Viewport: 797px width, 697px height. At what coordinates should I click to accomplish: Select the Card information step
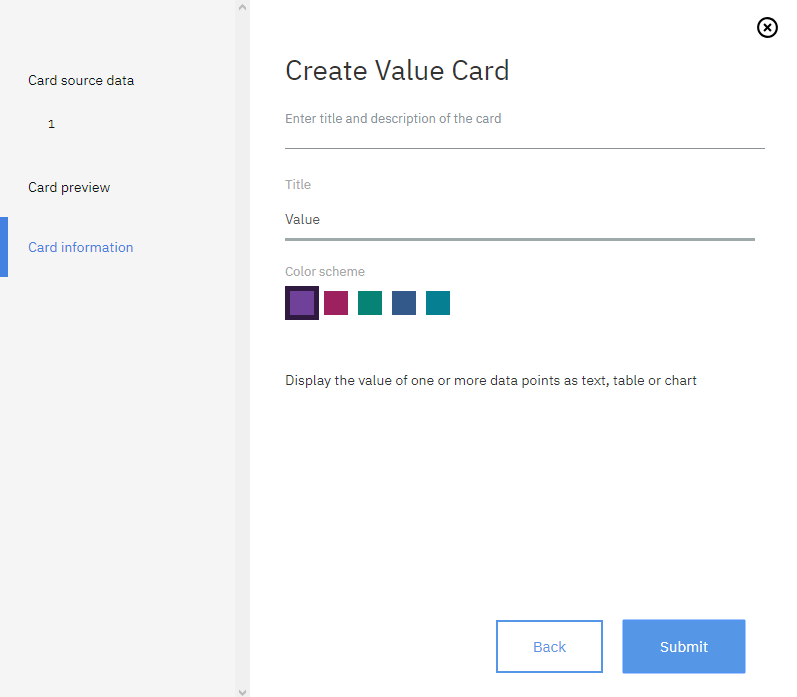(x=80, y=247)
